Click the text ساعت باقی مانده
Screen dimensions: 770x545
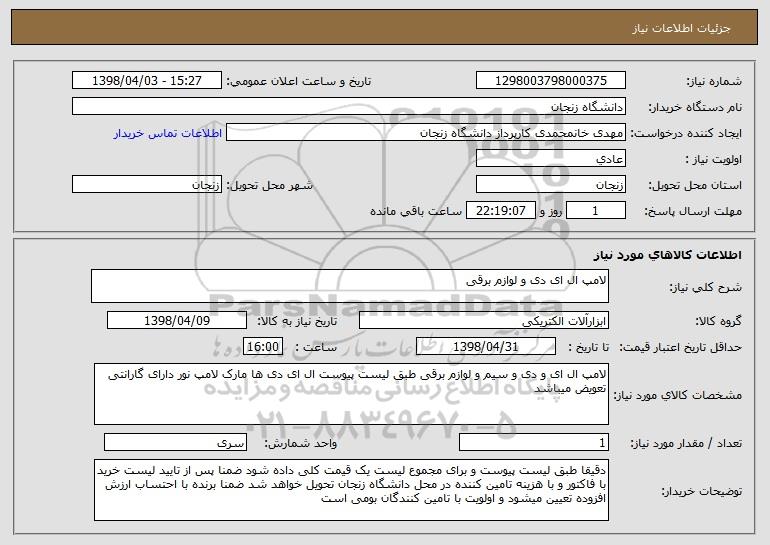(x=416, y=211)
